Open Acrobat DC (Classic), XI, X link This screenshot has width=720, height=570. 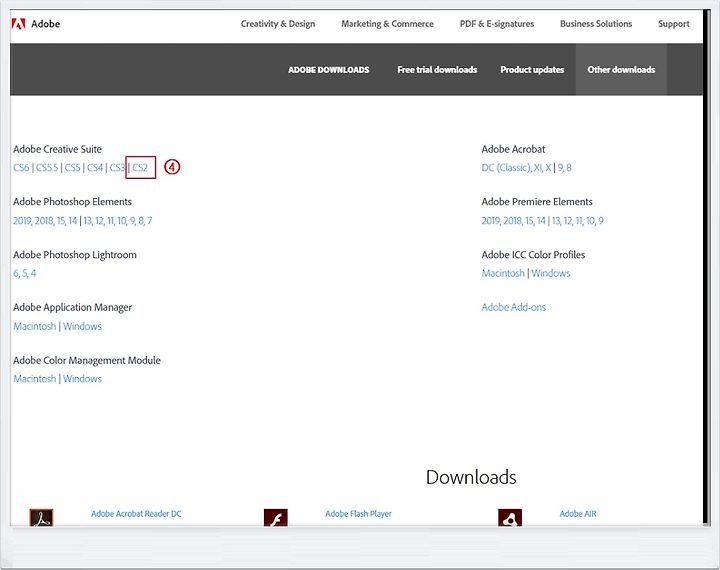pyautogui.click(x=516, y=168)
